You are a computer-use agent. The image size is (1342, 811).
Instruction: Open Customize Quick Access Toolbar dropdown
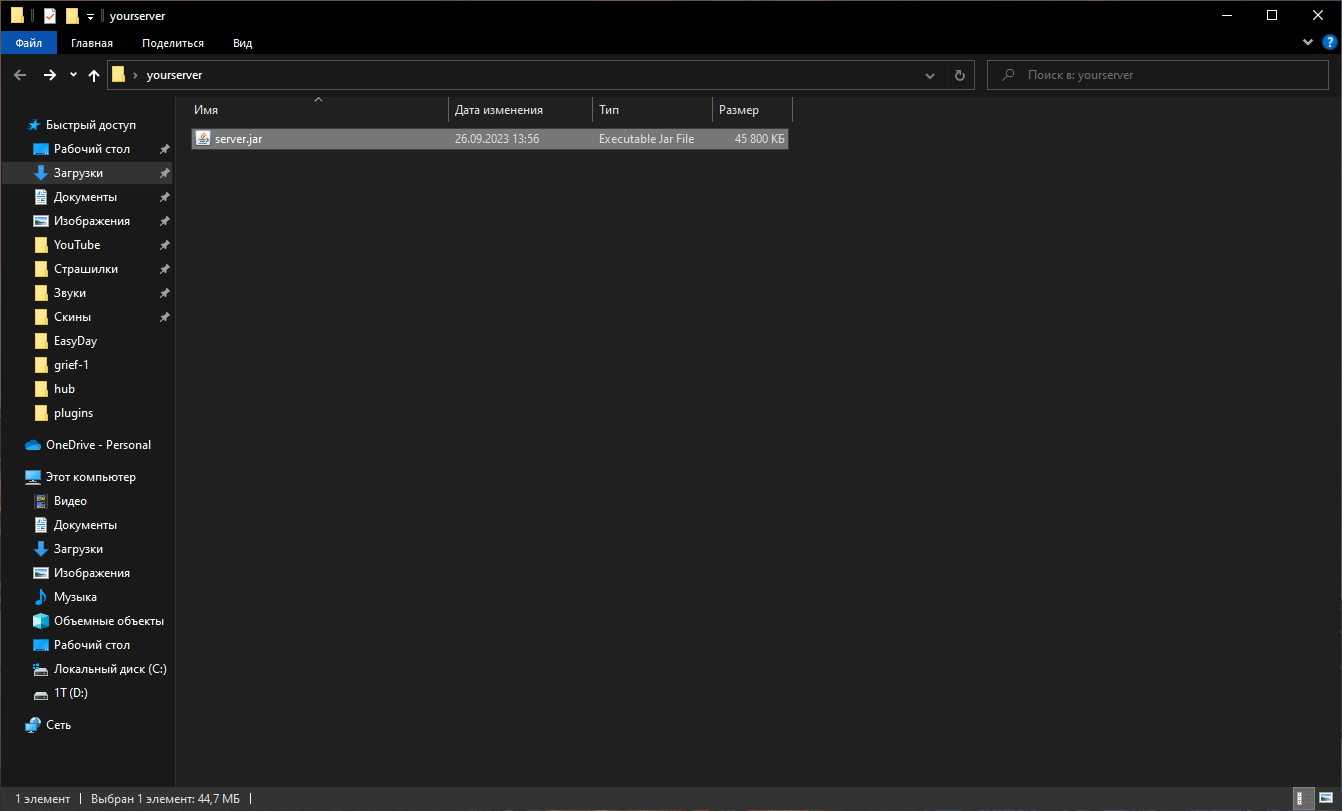pyautogui.click(x=90, y=17)
